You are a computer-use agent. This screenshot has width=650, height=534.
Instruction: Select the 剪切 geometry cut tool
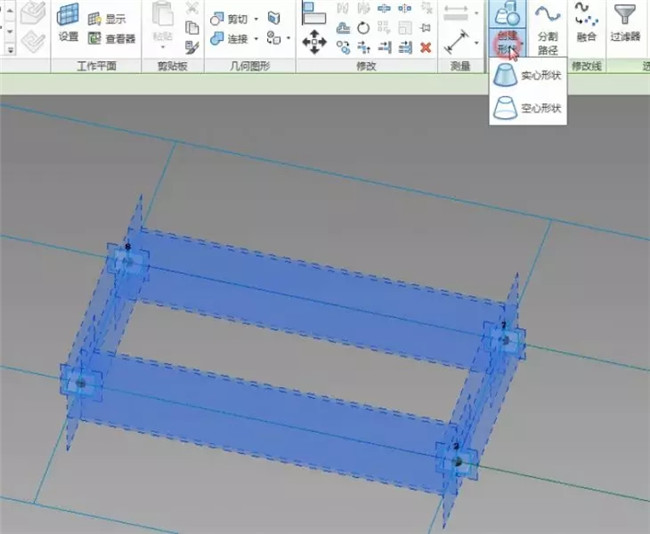[x=229, y=19]
